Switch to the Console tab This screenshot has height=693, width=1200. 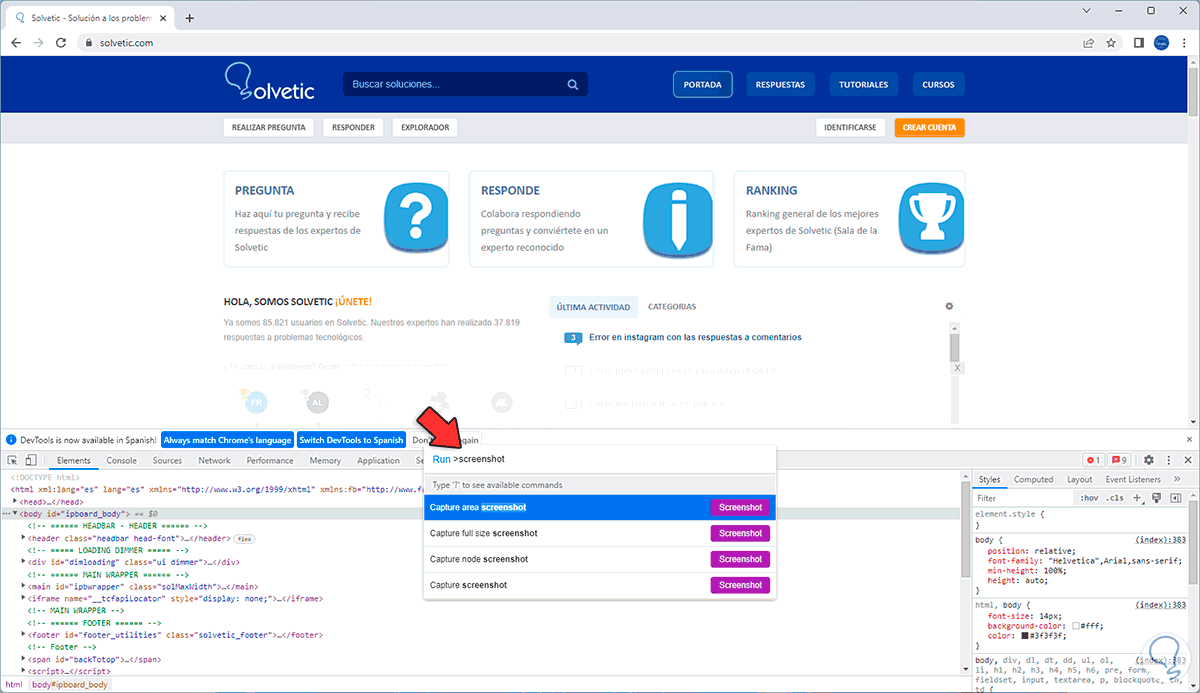point(122,460)
